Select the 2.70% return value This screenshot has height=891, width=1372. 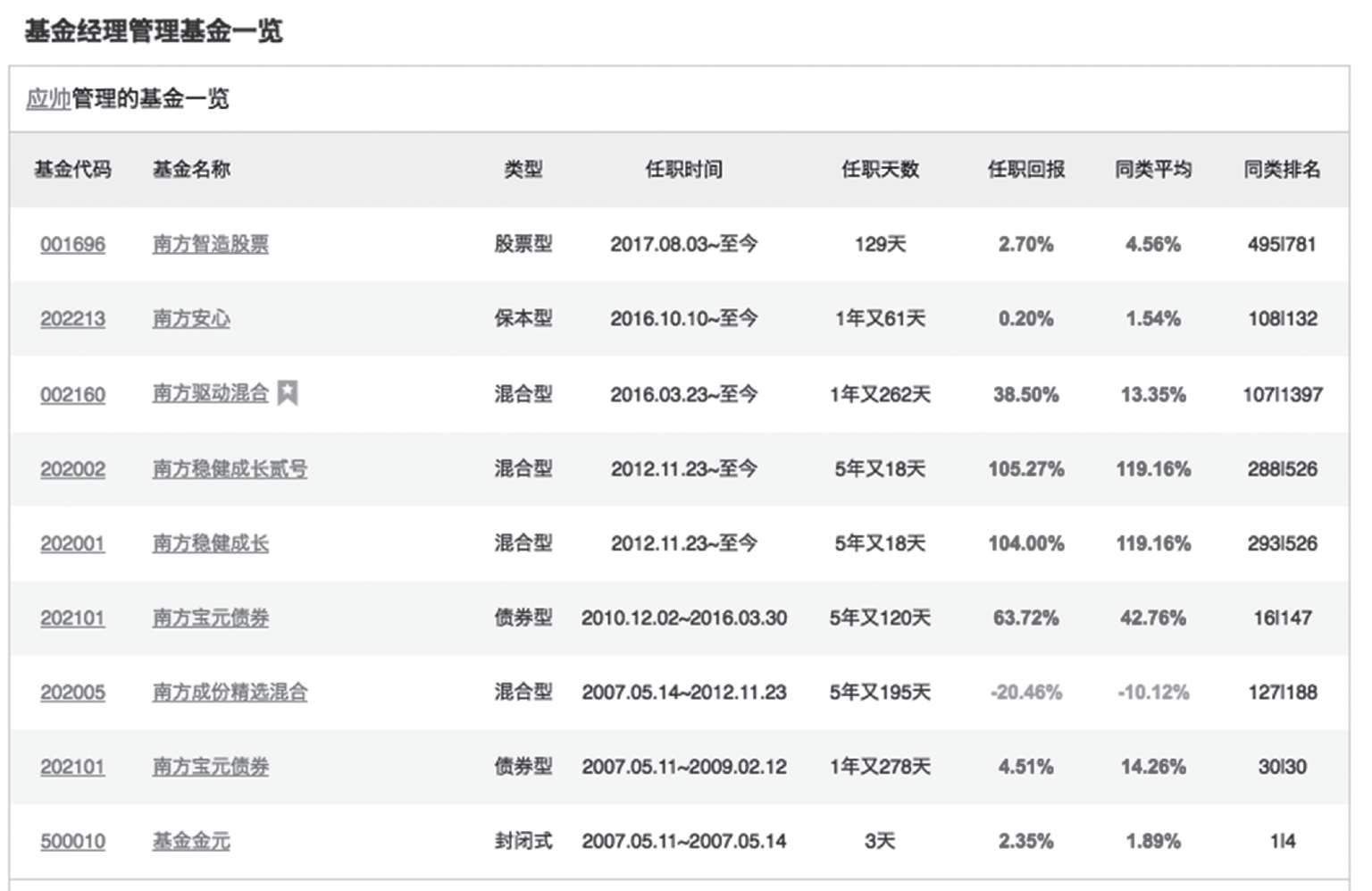click(1026, 244)
